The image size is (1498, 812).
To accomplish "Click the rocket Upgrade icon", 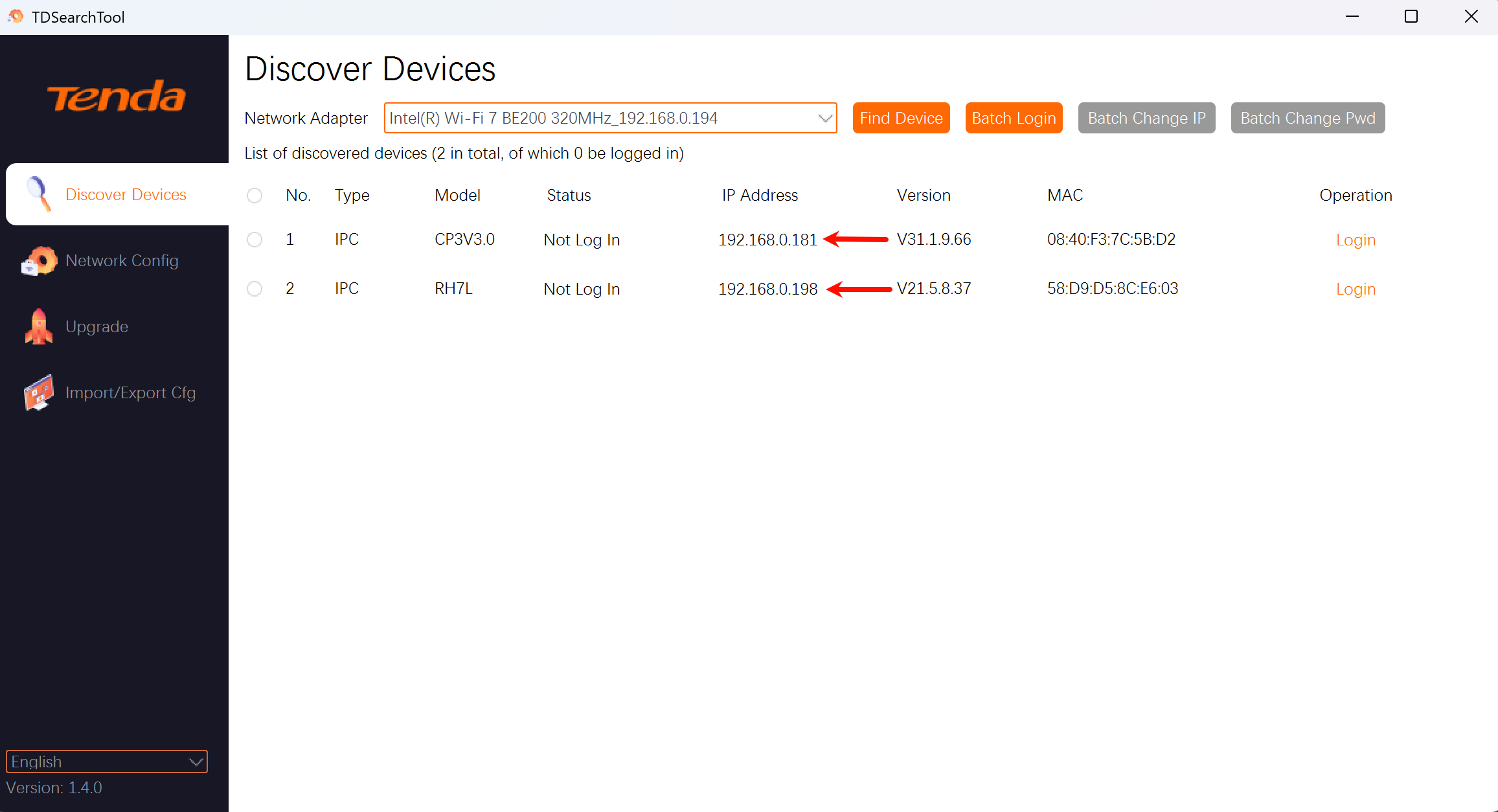I will pos(39,326).
